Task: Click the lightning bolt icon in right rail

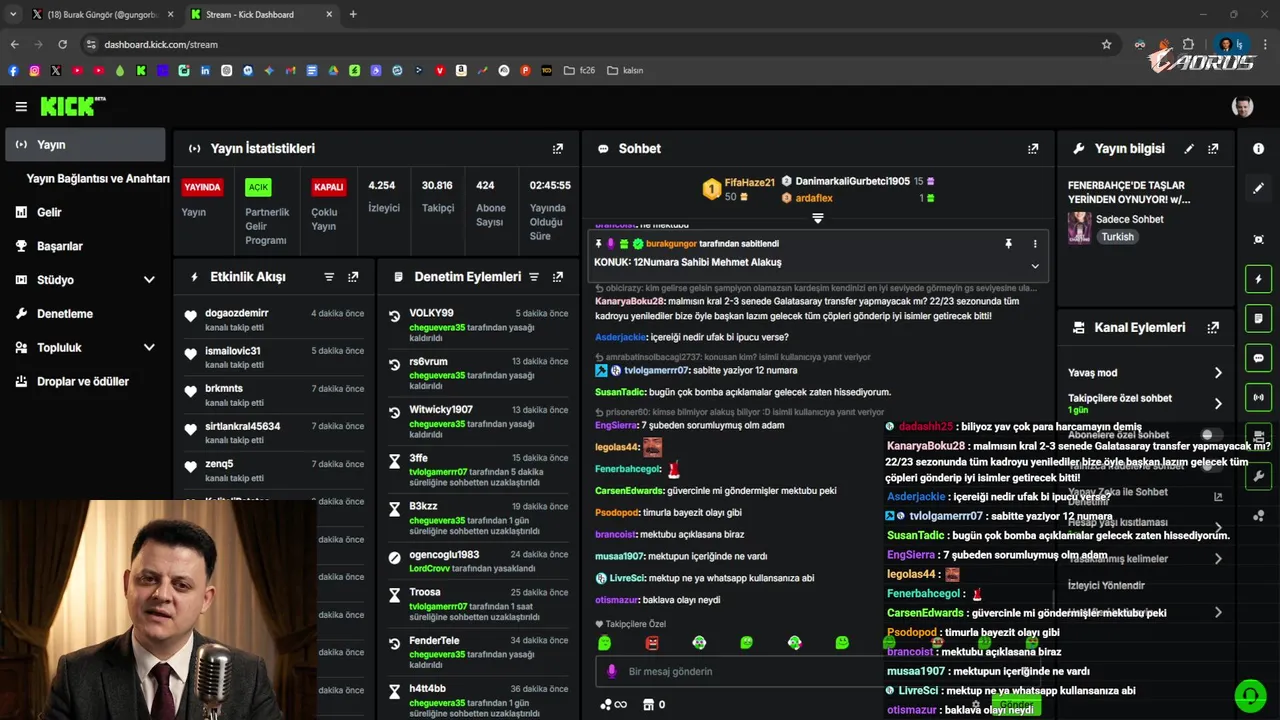Action: (1259, 279)
